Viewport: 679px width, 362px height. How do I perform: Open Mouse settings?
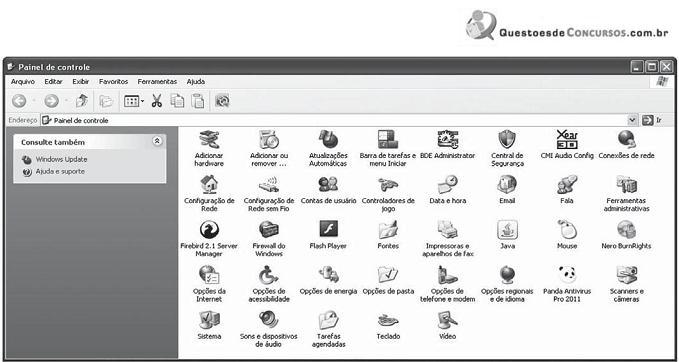point(567,230)
